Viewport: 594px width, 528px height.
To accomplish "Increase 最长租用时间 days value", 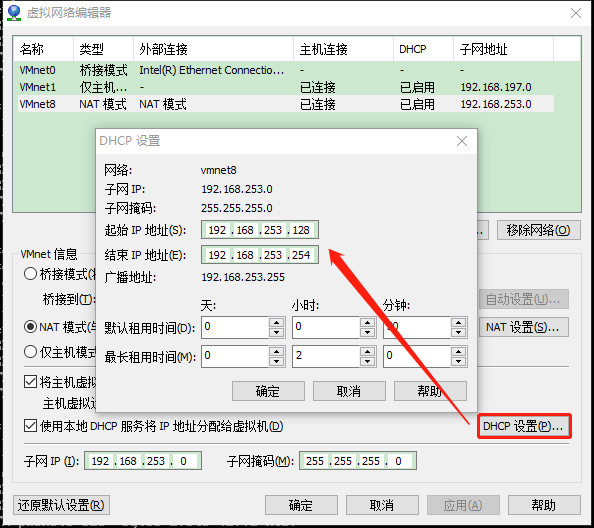I will pyautogui.click(x=277, y=352).
